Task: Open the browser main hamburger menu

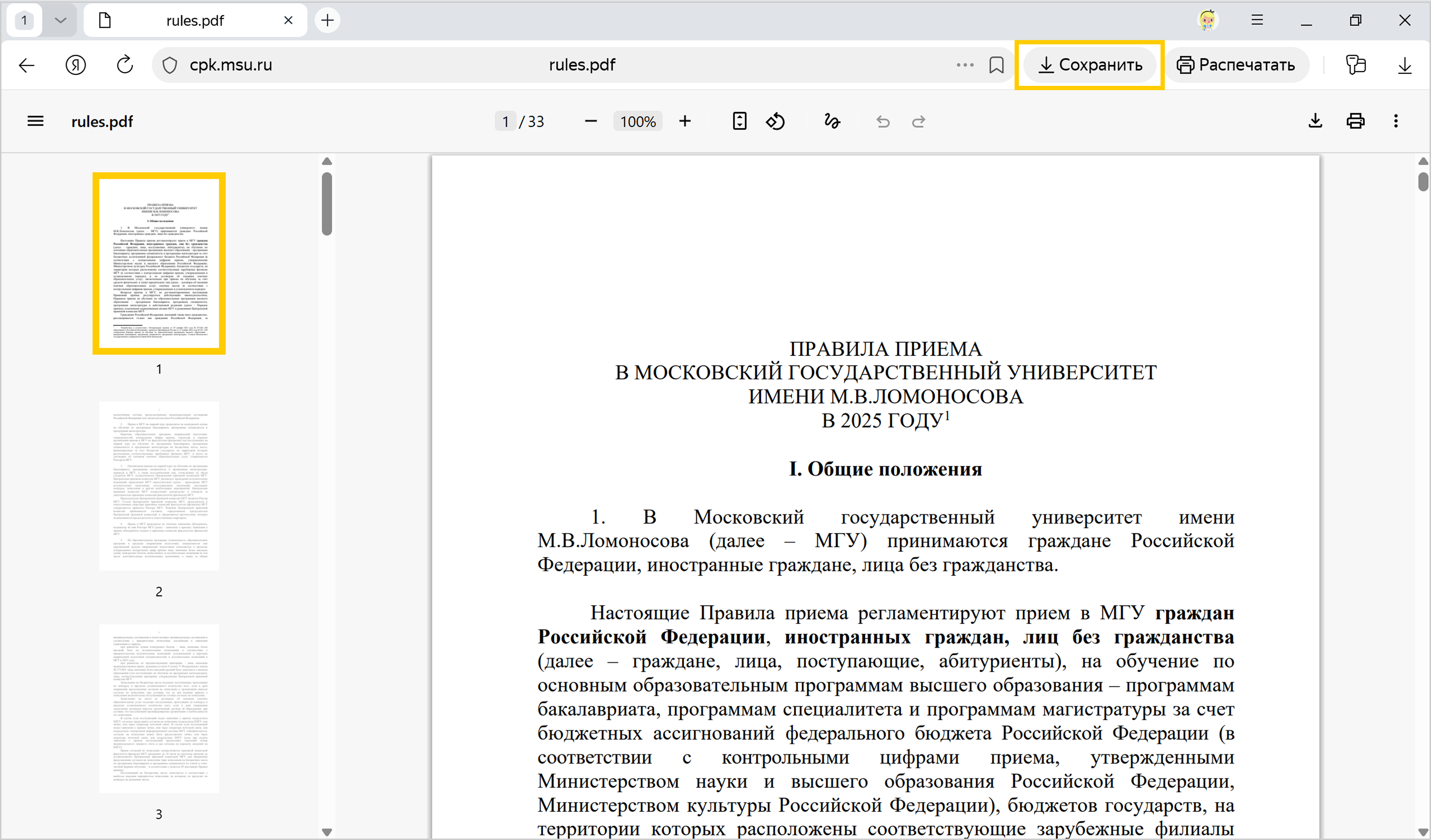Action: pos(1257,20)
